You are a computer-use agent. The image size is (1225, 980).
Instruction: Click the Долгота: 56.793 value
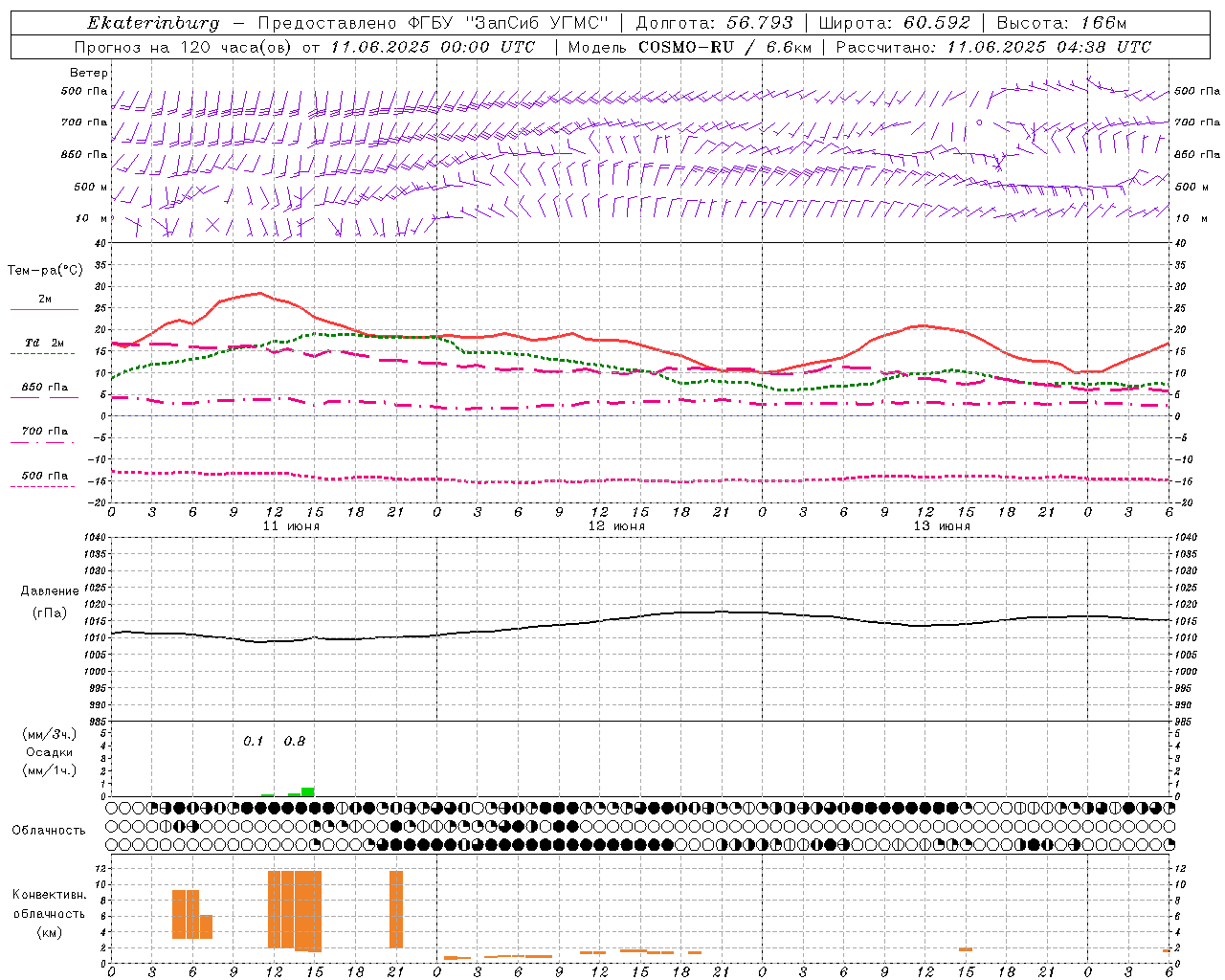pyautogui.click(x=714, y=23)
